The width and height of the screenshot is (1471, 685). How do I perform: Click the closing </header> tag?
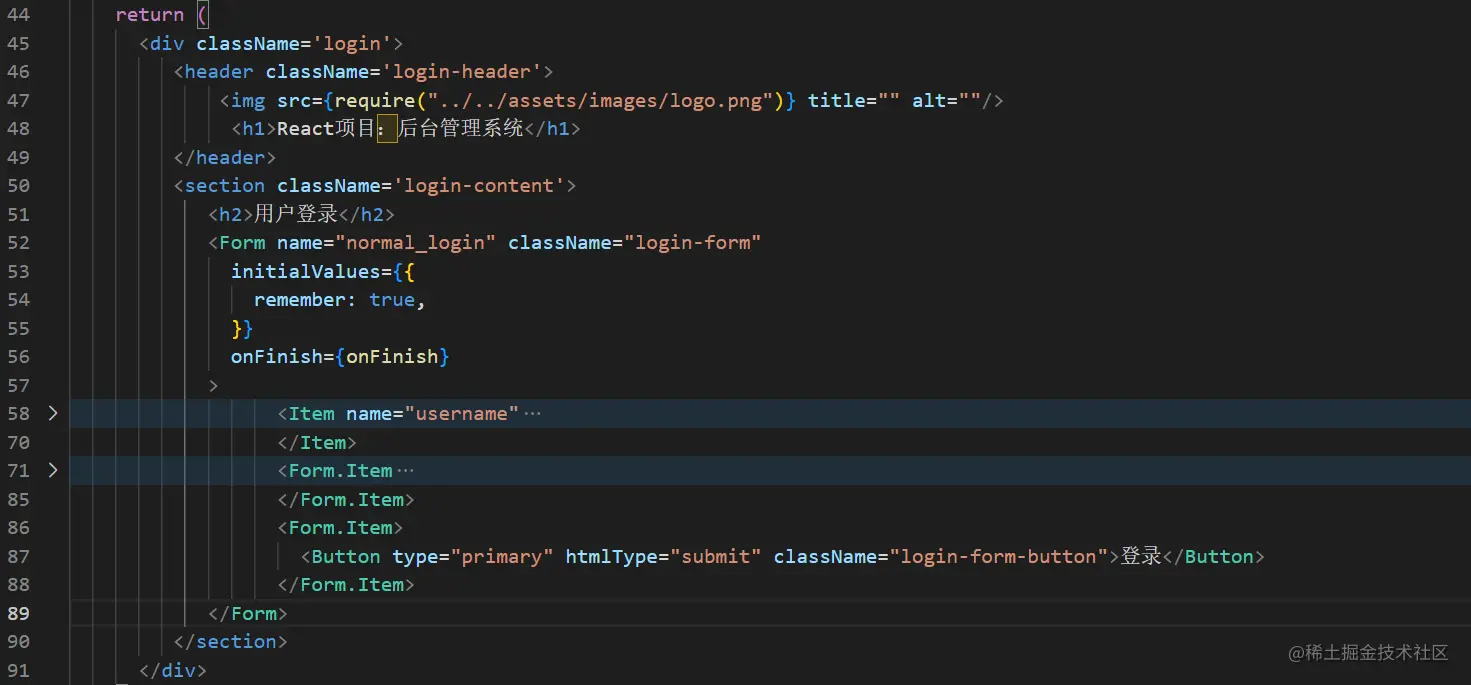tap(225, 157)
